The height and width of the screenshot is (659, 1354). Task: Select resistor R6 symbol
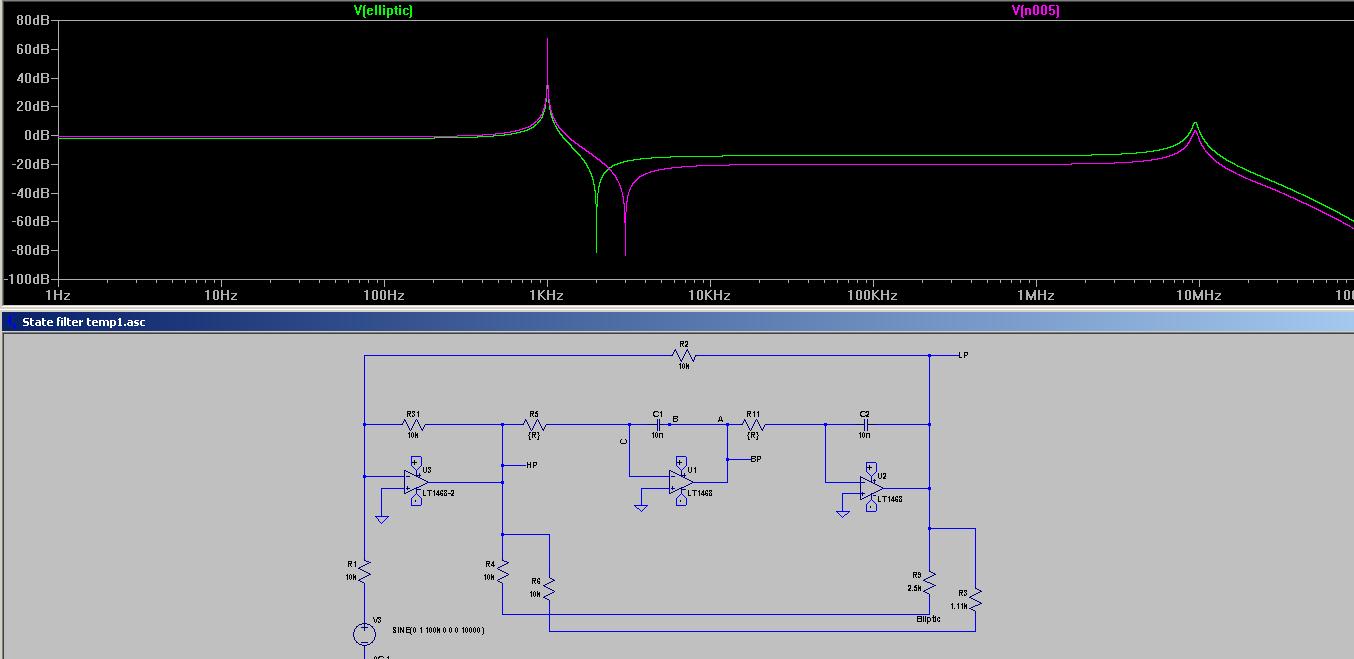point(549,588)
